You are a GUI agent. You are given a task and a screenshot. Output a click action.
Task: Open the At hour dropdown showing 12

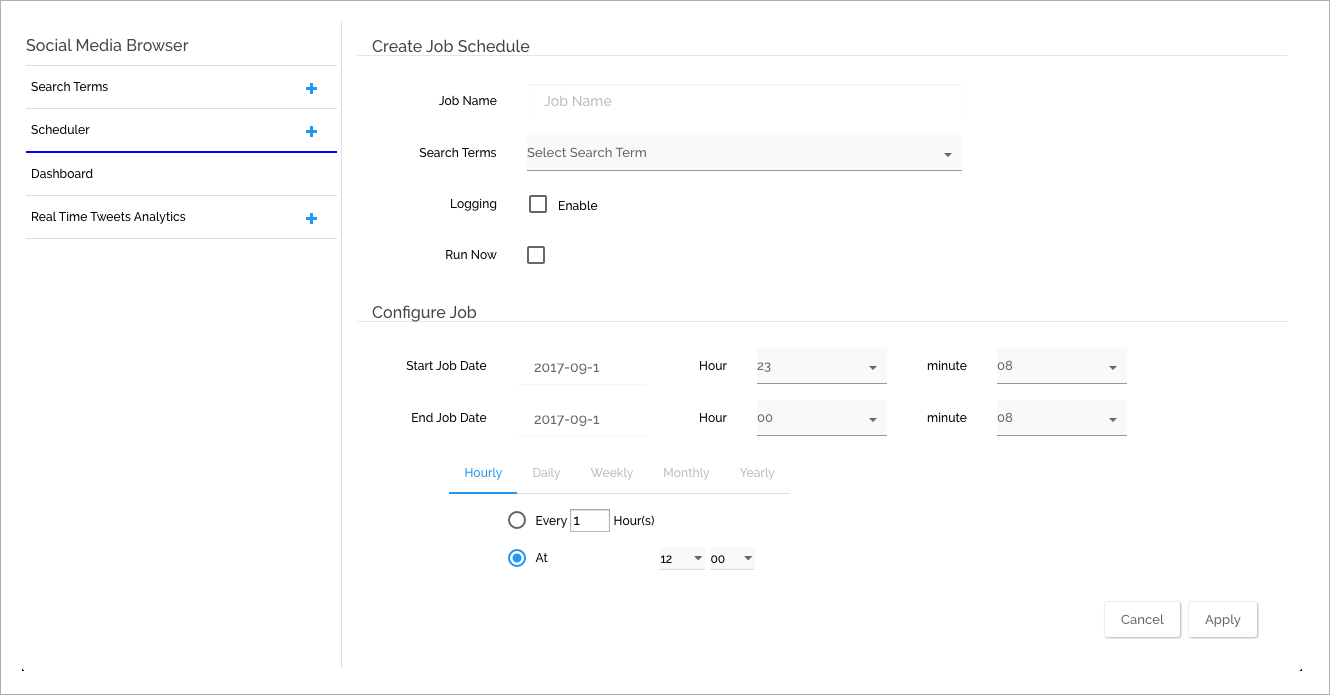coord(682,559)
